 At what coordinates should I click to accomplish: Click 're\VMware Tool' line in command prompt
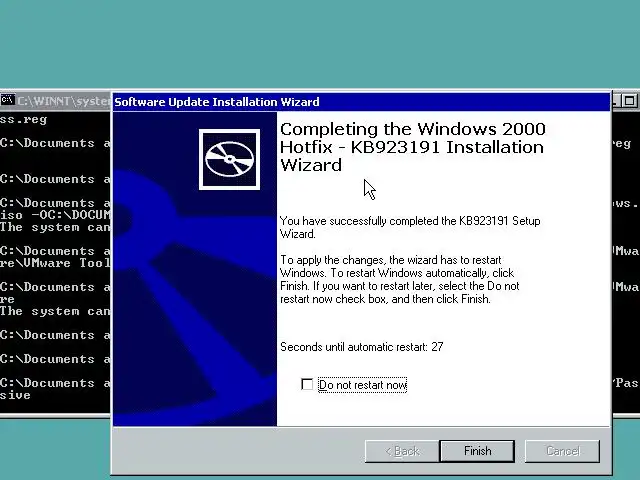click(x=55, y=263)
